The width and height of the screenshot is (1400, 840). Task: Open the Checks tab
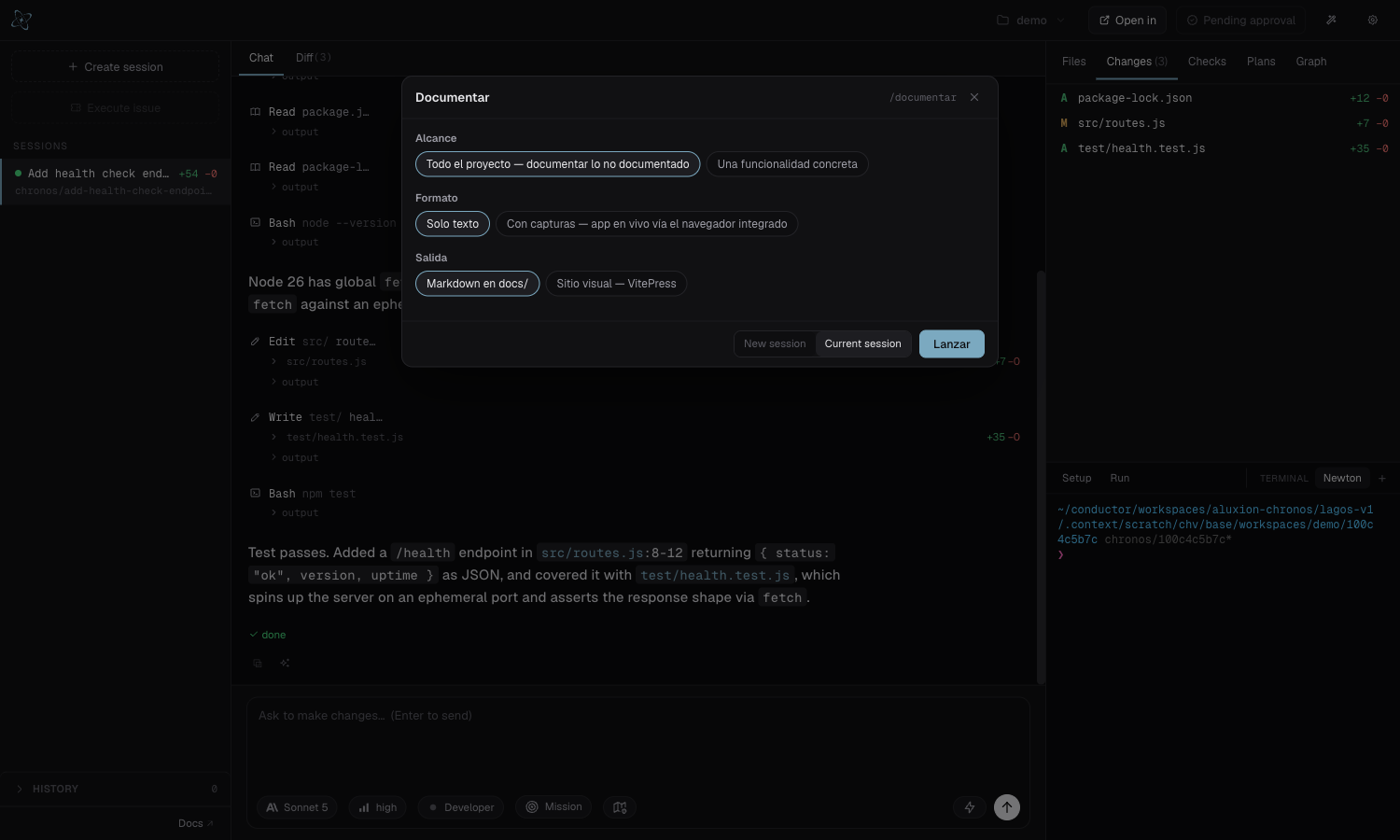[1207, 62]
